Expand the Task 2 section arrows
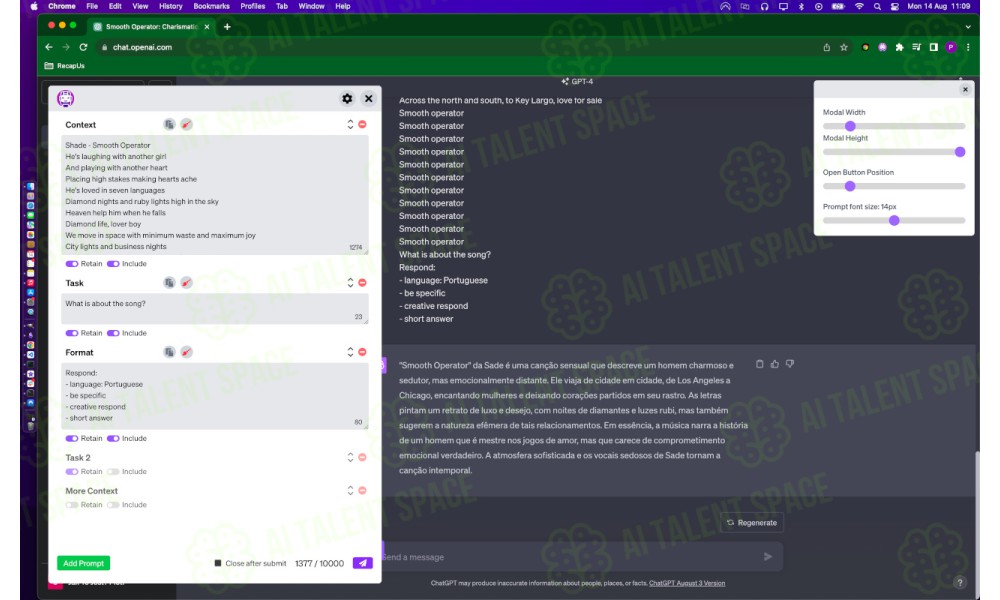 click(350, 457)
